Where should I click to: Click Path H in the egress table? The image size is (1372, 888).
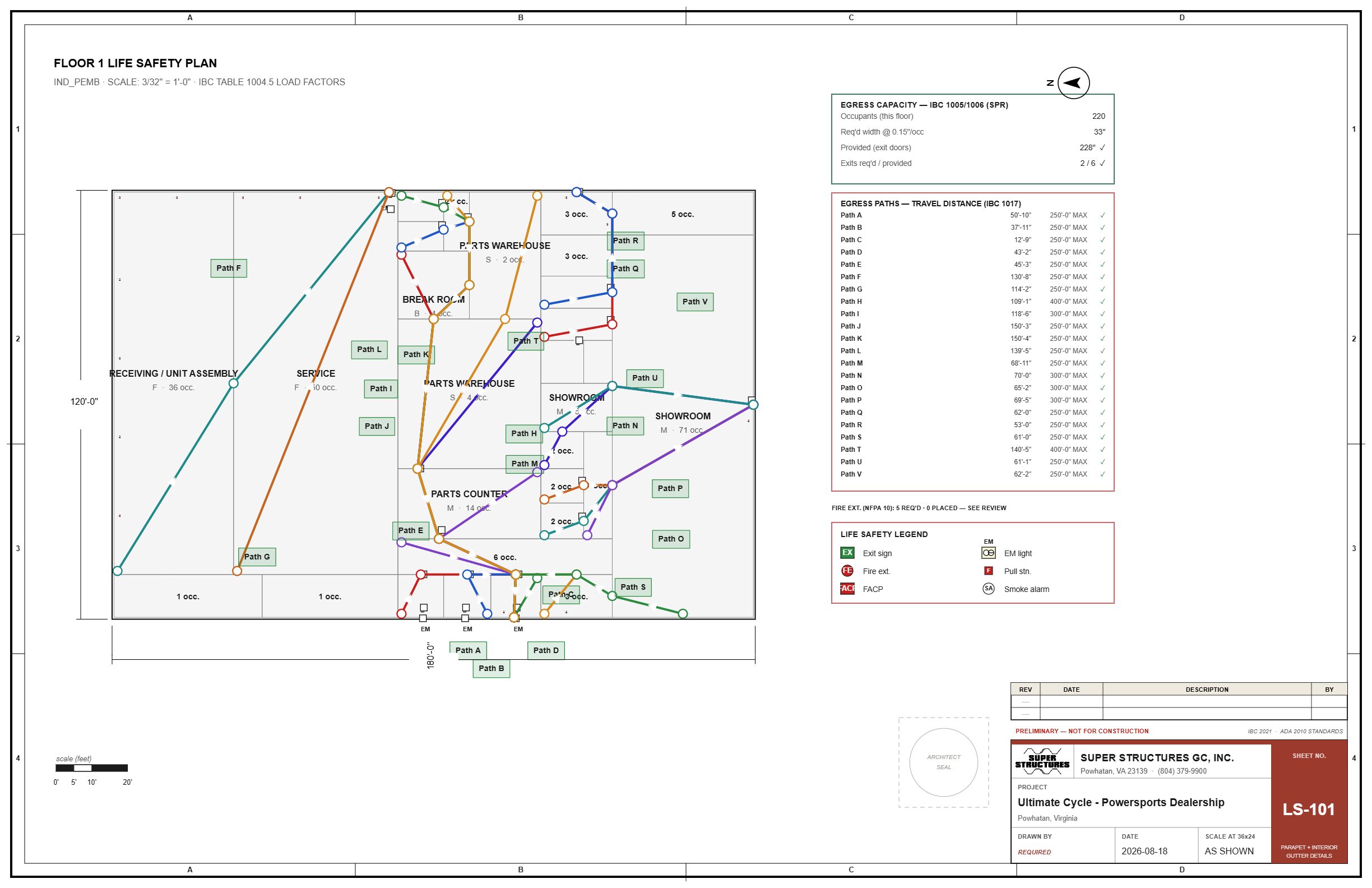pyautogui.click(x=851, y=302)
